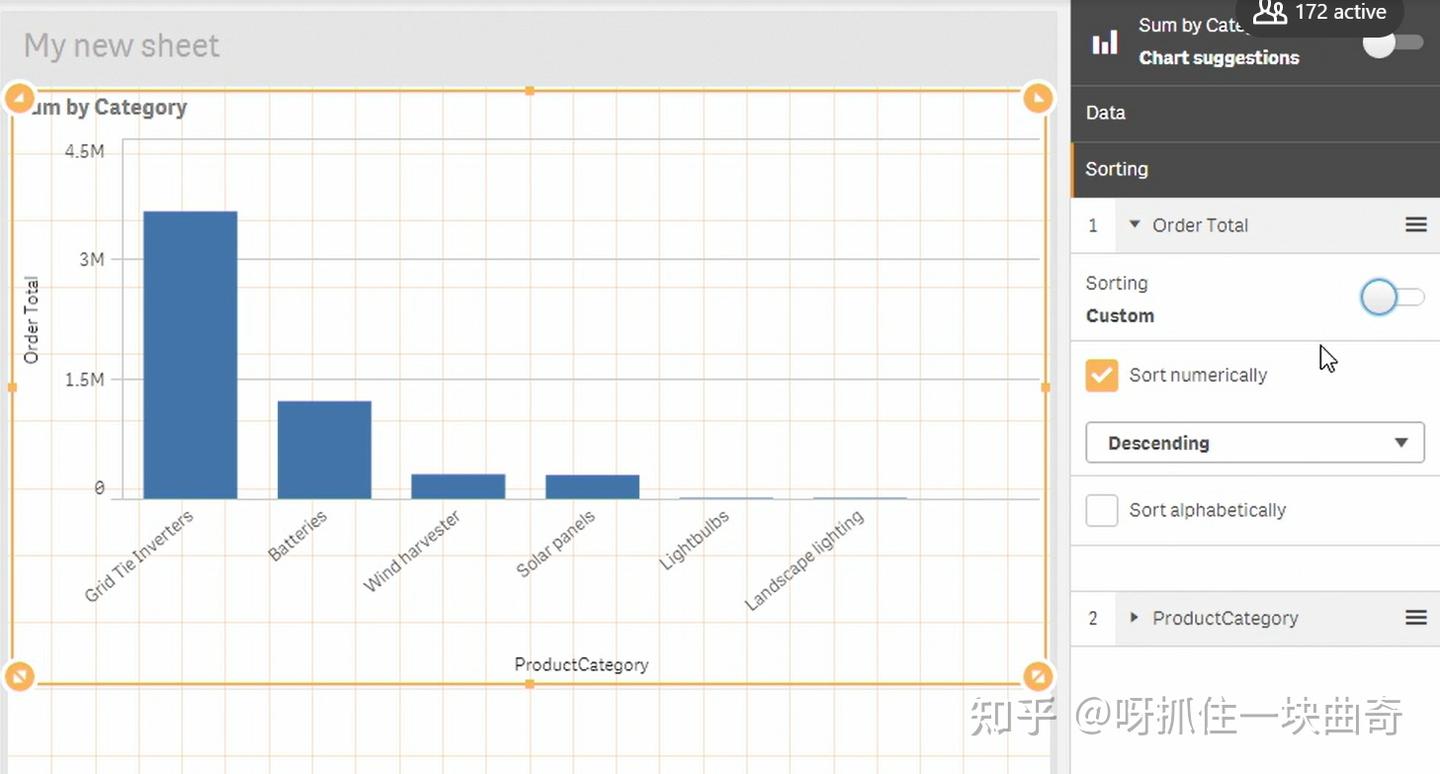Click the bottom-left chart resize handle
The height and width of the screenshot is (774, 1440).
click(x=20, y=677)
